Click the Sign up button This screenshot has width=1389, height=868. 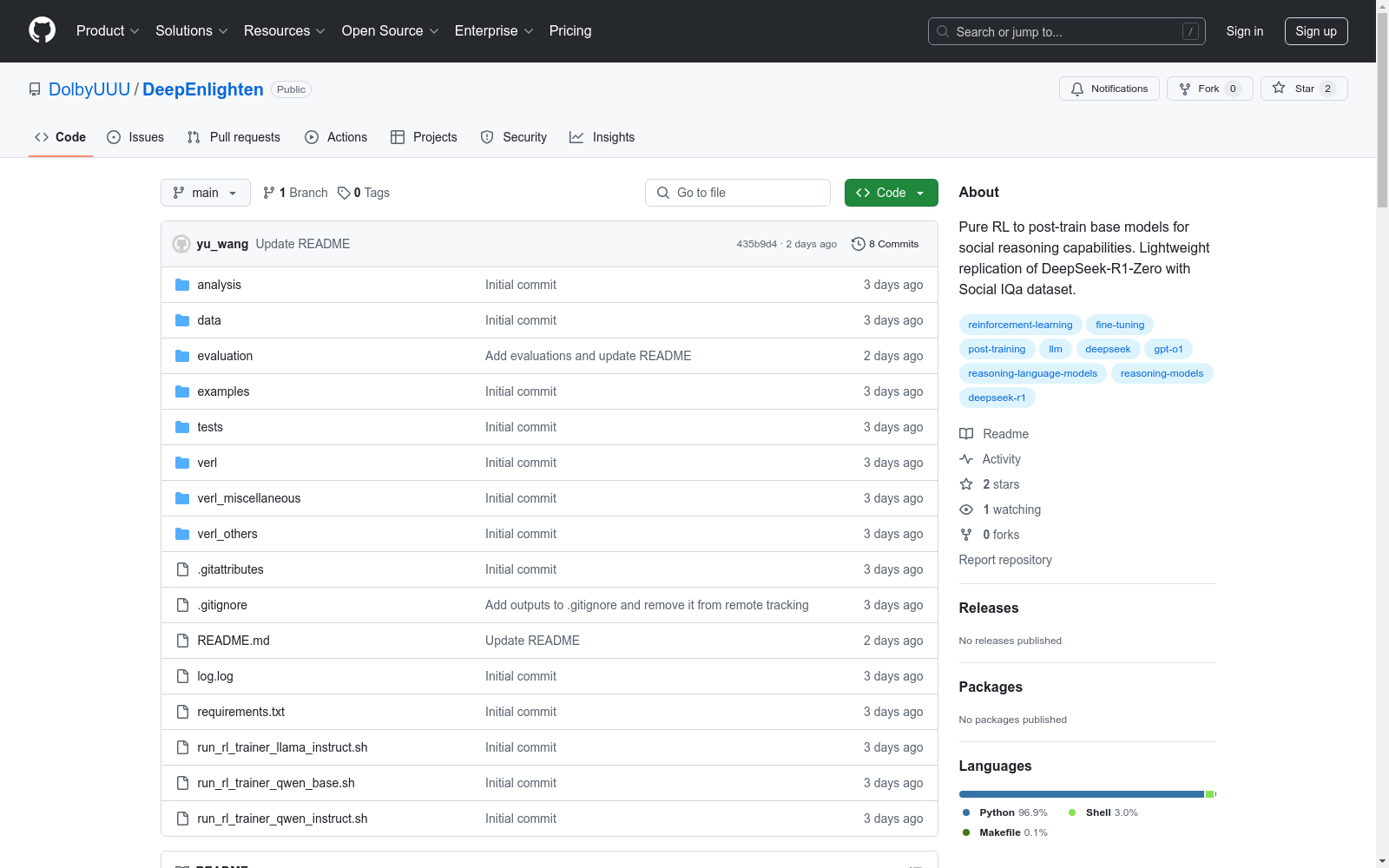point(1316,31)
